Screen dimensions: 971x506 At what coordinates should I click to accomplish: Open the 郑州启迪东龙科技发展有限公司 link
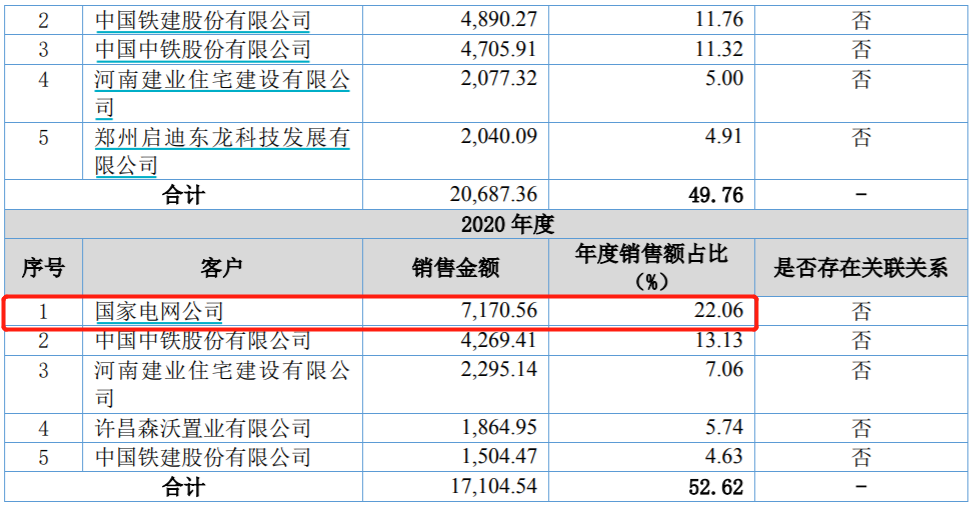(x=221, y=139)
